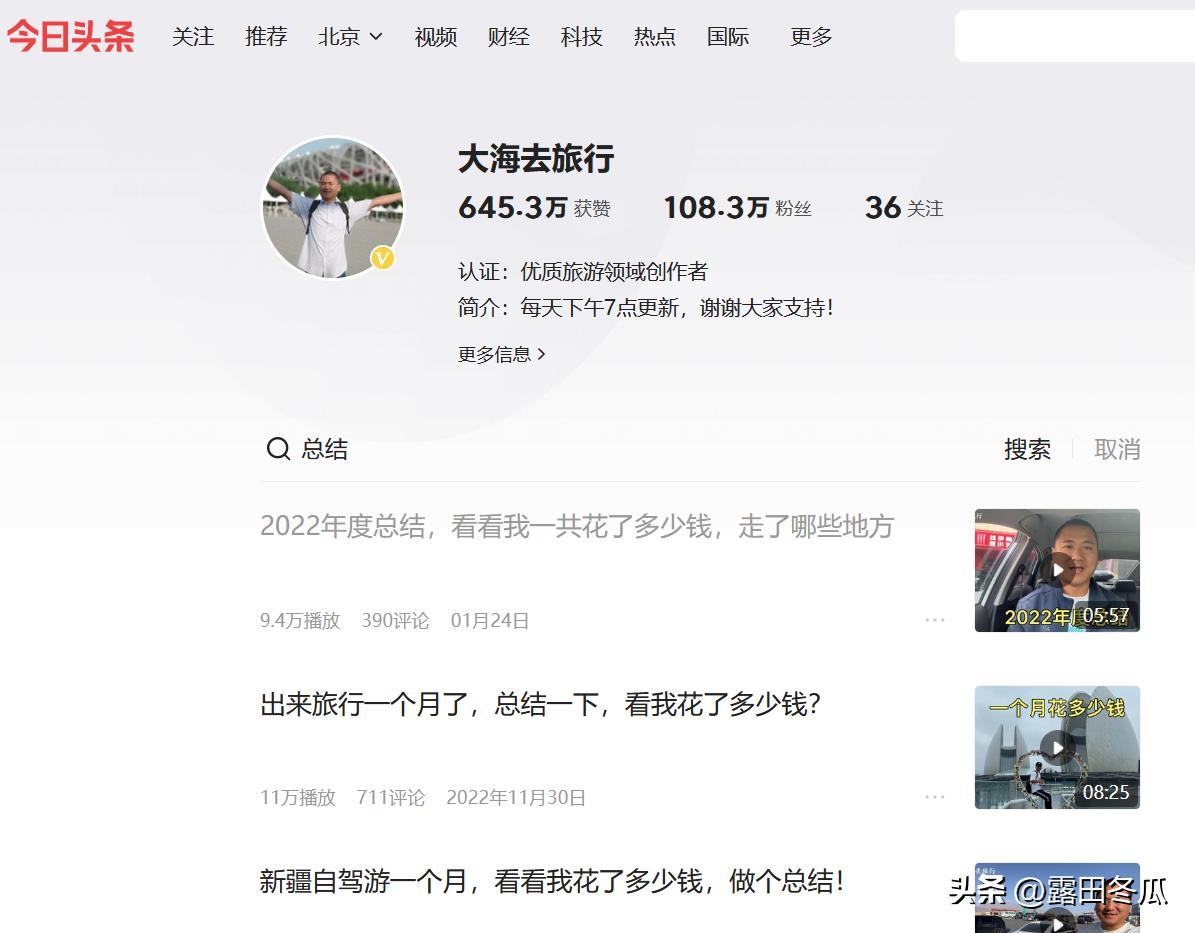Open article 2022年度总结，看看我一共花了多少钱
The image size is (1195, 933).
coord(577,526)
